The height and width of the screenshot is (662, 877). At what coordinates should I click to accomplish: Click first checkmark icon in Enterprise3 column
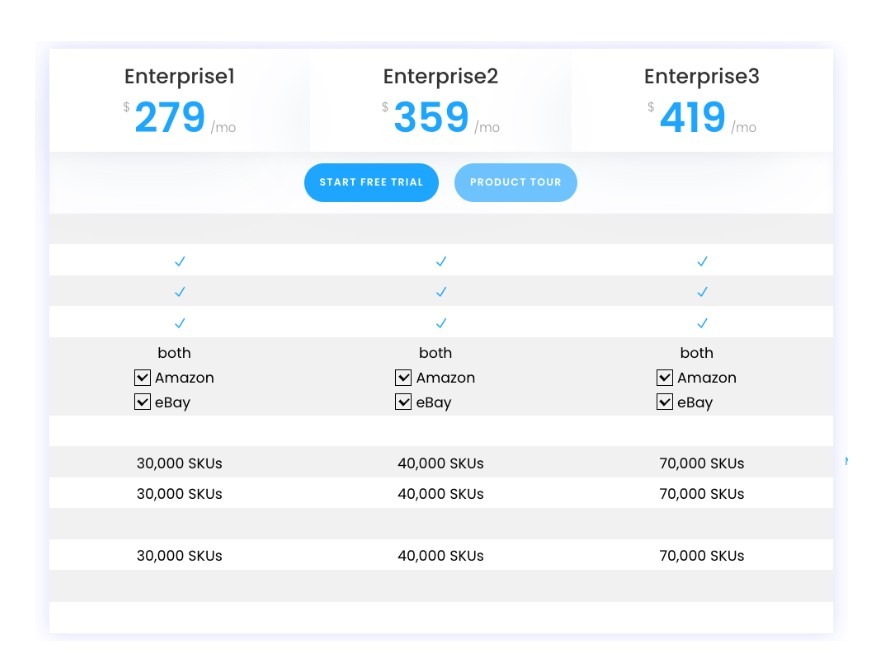702,261
